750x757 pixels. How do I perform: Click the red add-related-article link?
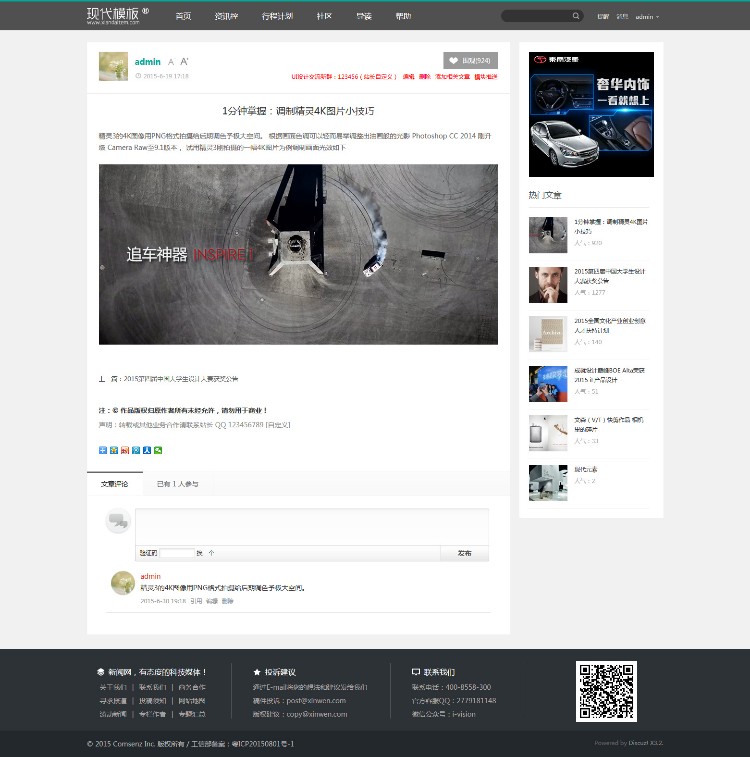tap(452, 77)
